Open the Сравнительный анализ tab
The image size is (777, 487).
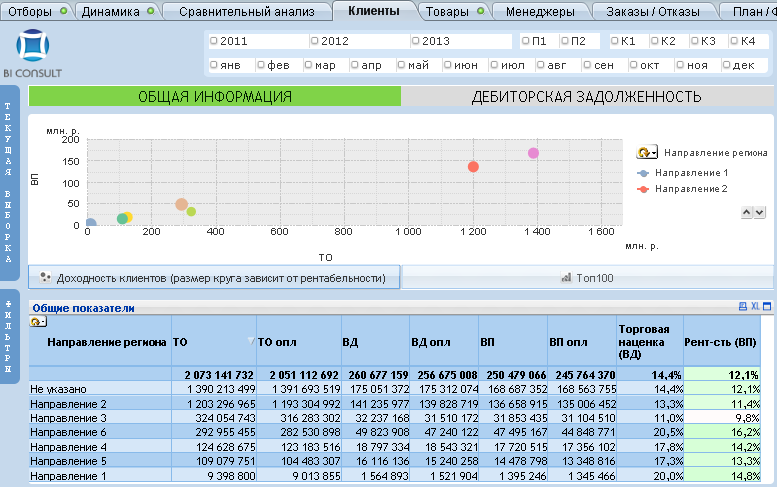(x=247, y=11)
